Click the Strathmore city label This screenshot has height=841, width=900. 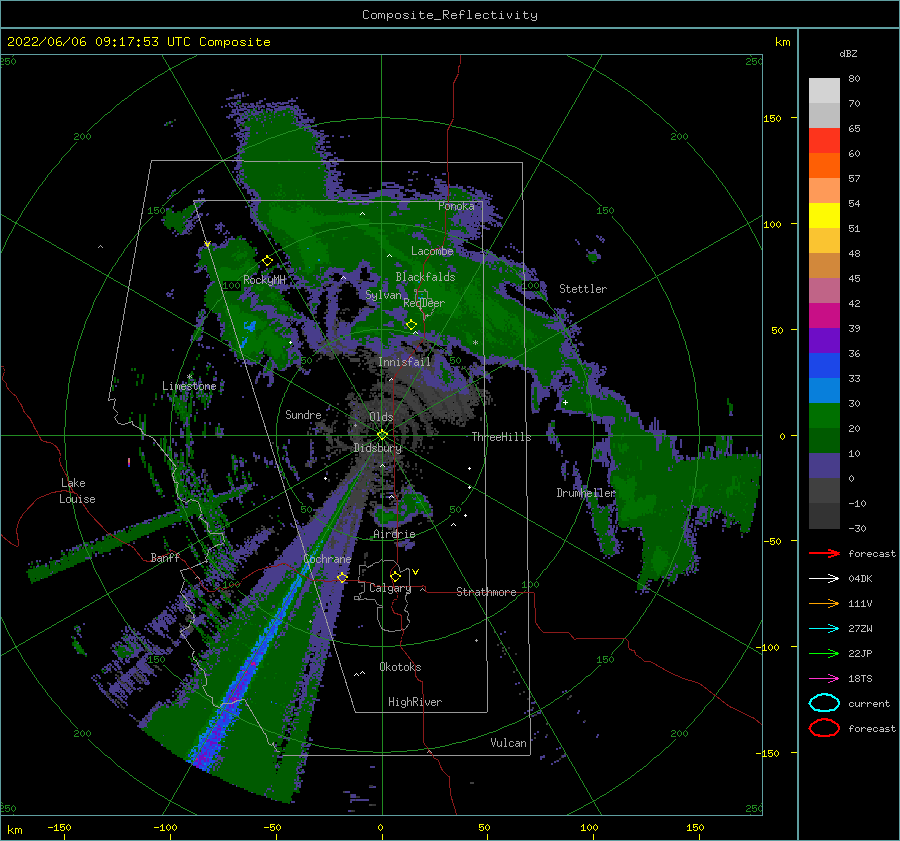tap(486, 592)
